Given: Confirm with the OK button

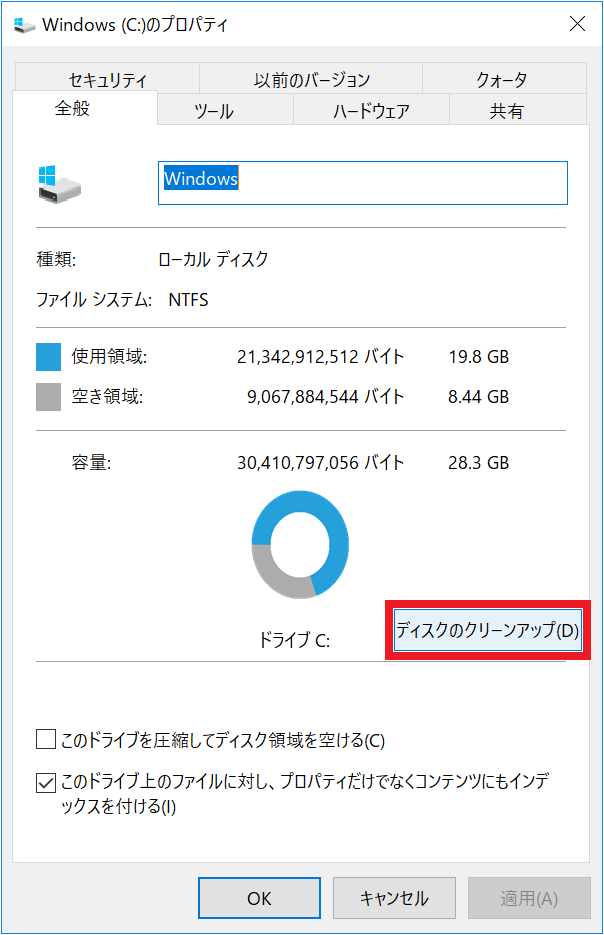Looking at the screenshot, I should [259, 898].
